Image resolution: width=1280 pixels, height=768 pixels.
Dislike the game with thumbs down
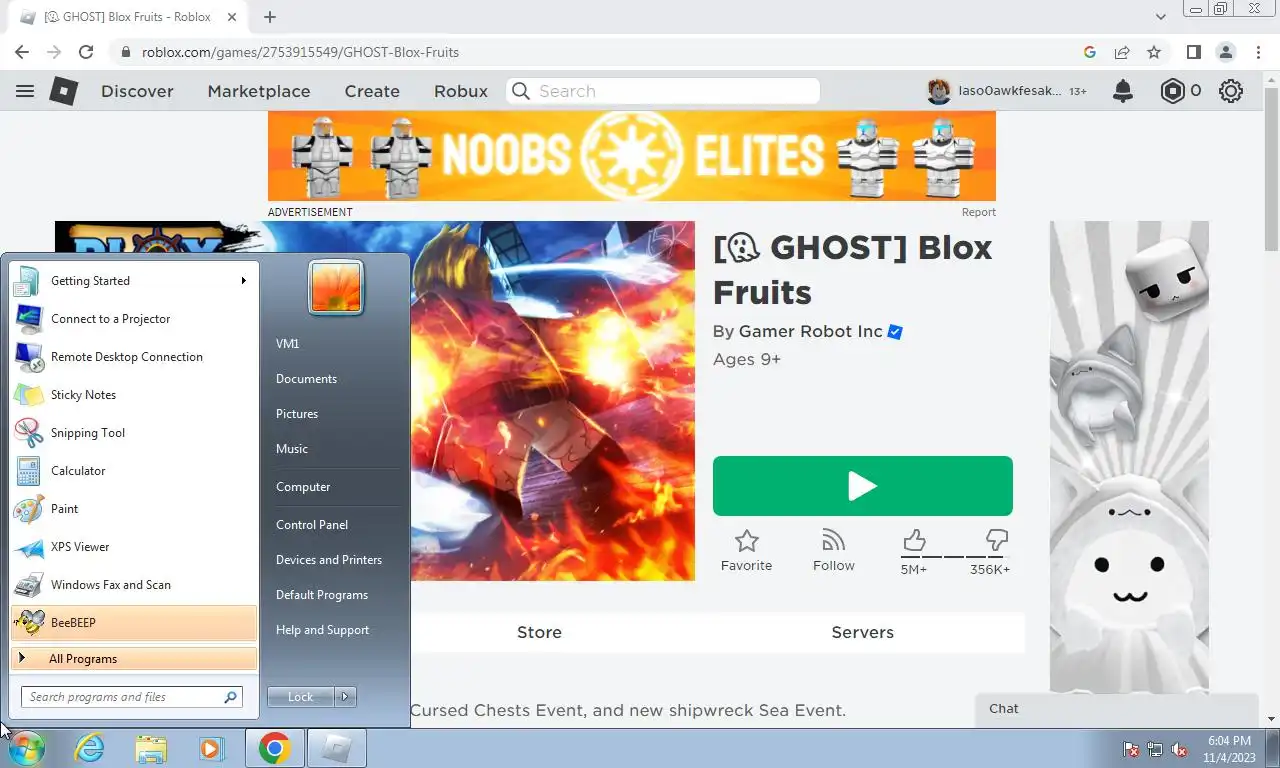click(996, 541)
